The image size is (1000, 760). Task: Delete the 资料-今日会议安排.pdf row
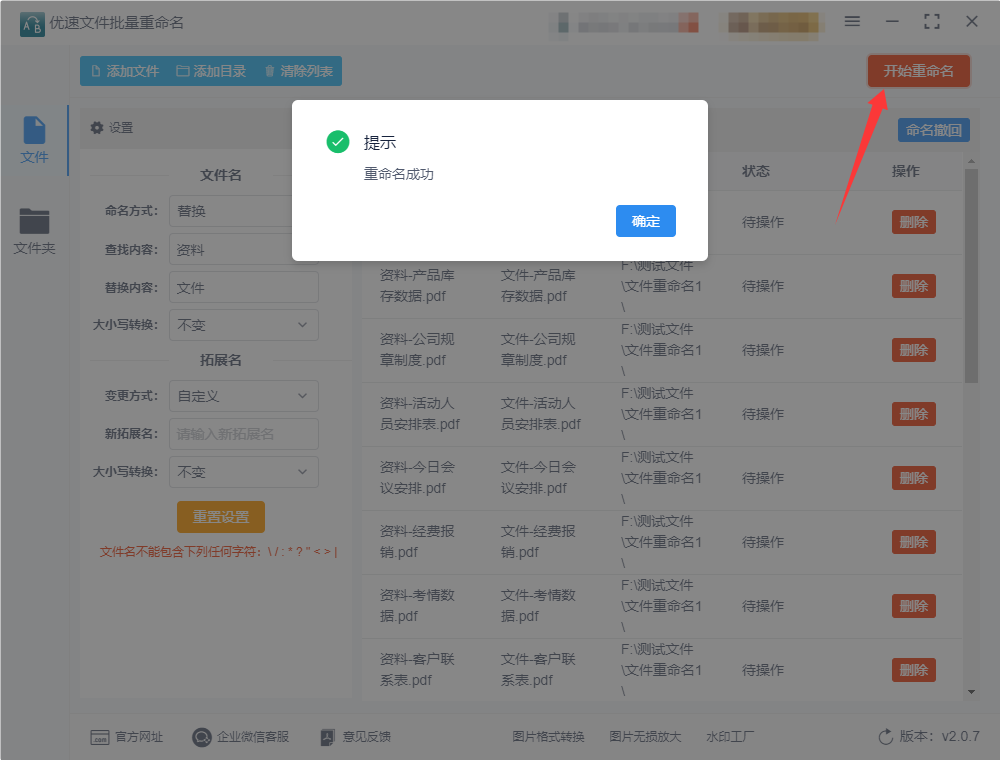point(913,478)
